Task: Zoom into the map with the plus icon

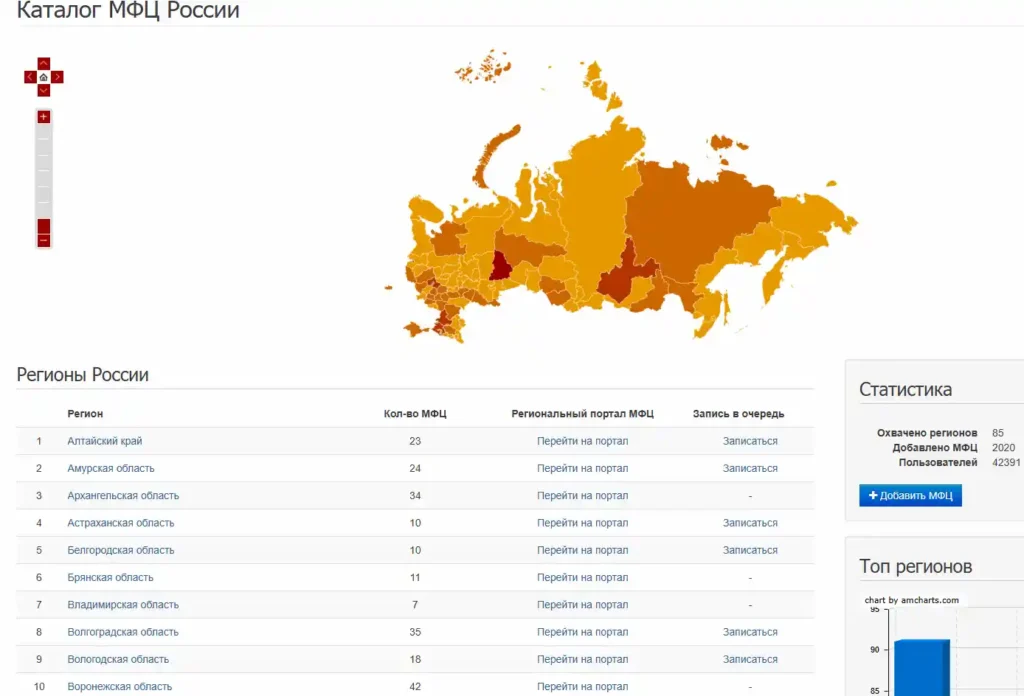Action: click(43, 116)
